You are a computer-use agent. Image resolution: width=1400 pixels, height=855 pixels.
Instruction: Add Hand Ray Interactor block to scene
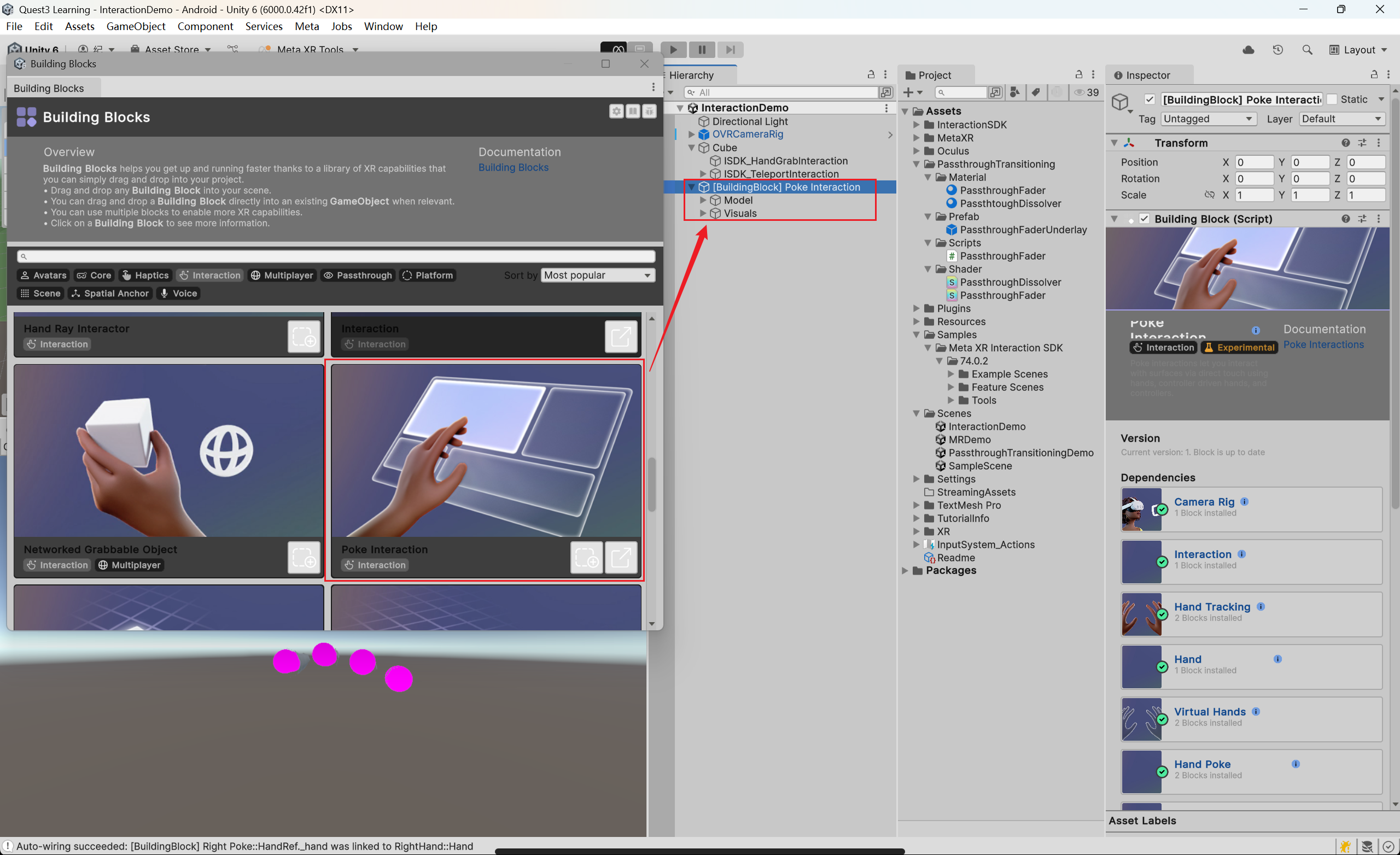(304, 336)
